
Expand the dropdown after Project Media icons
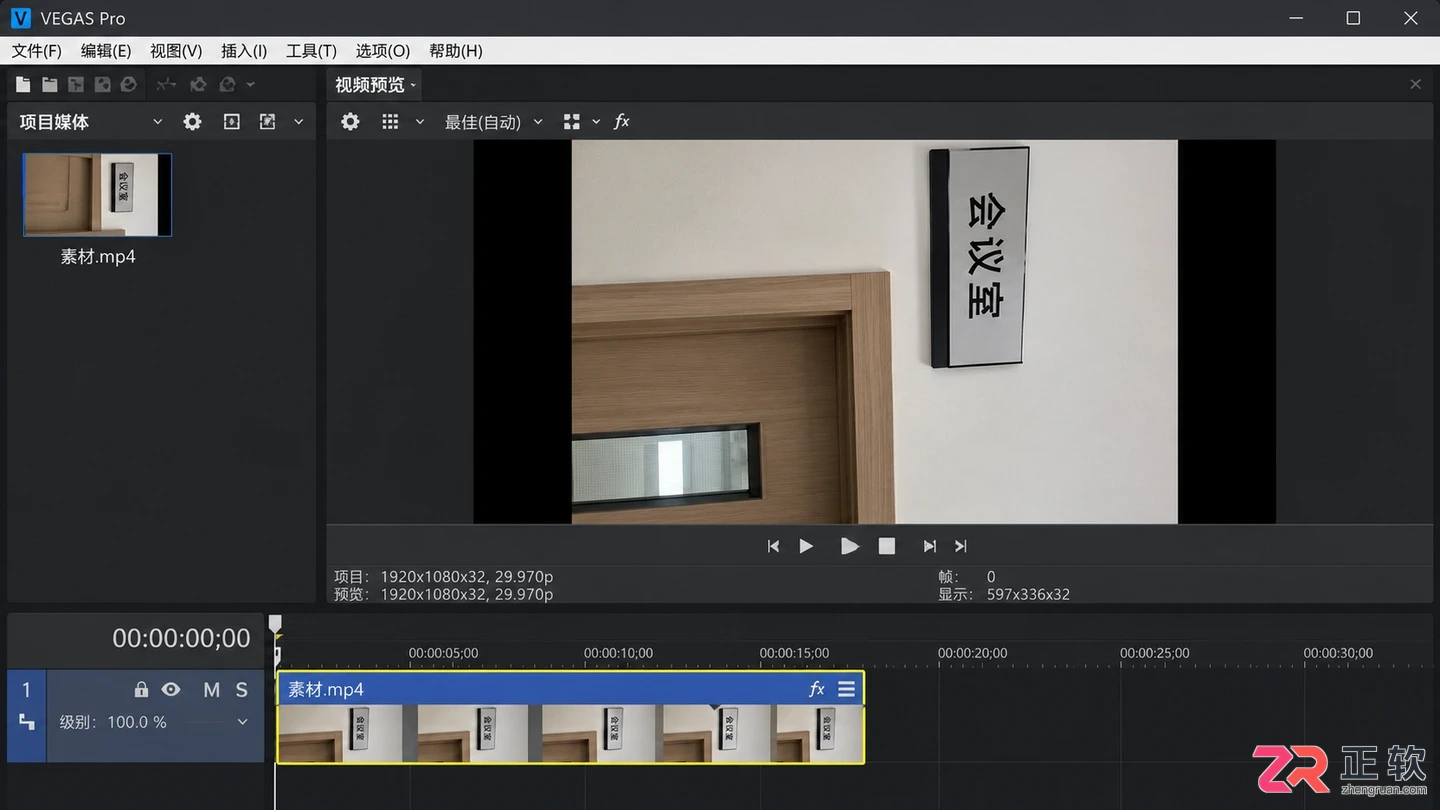coord(298,122)
